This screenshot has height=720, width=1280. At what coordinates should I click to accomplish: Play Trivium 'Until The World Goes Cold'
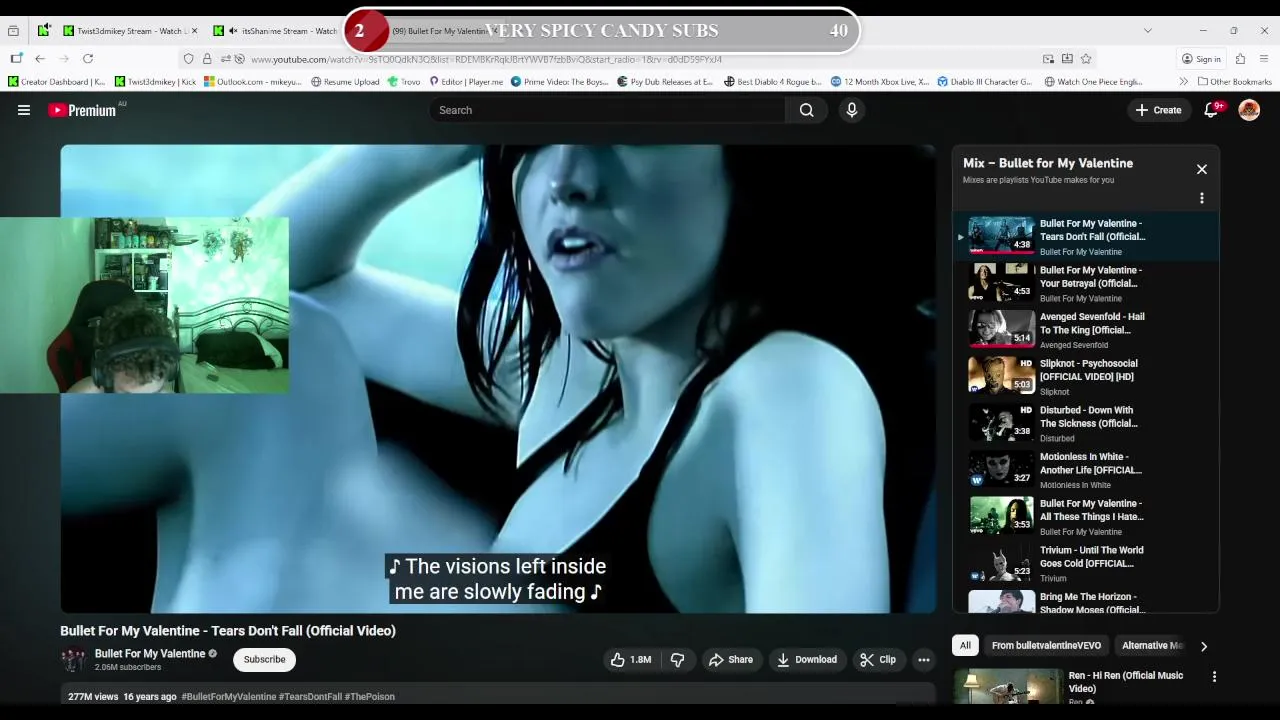pos(1085,563)
